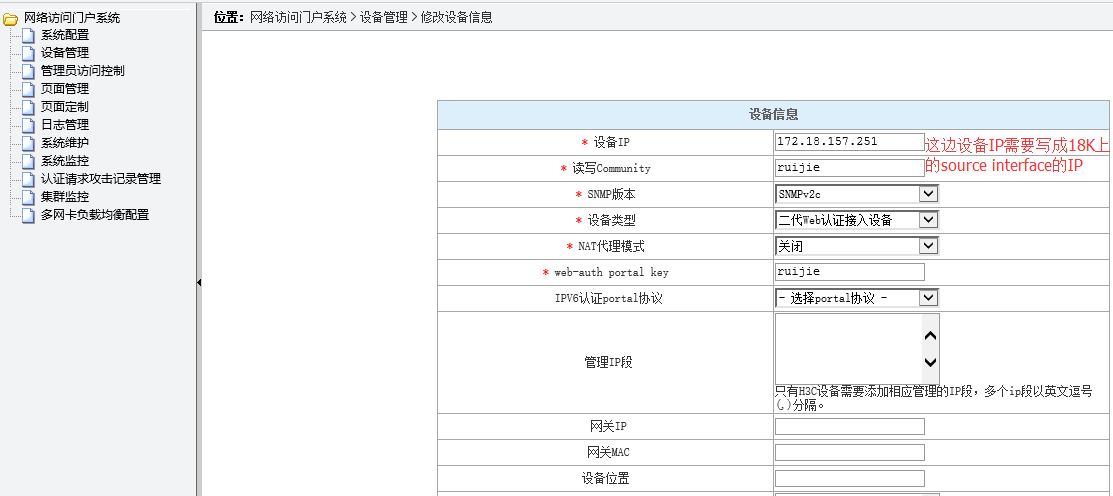Focus the 网关MAC input field

coord(850,453)
